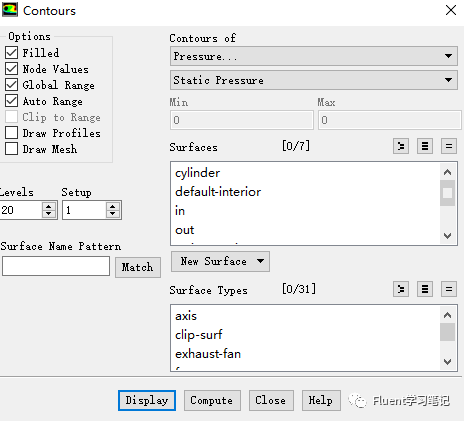Select all Surface Types with list icon
The width and height of the screenshot is (464, 421).
click(x=425, y=289)
